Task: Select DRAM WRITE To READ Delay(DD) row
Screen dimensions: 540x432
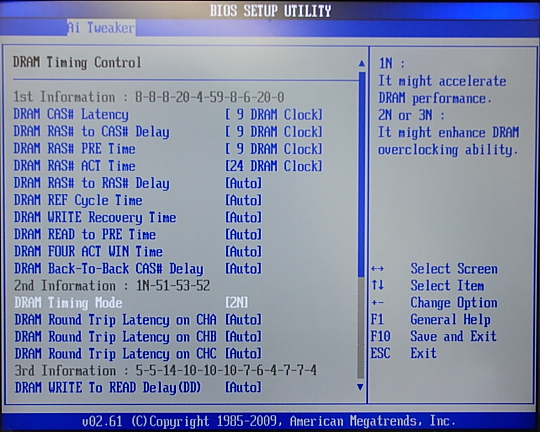Action: (x=138, y=388)
